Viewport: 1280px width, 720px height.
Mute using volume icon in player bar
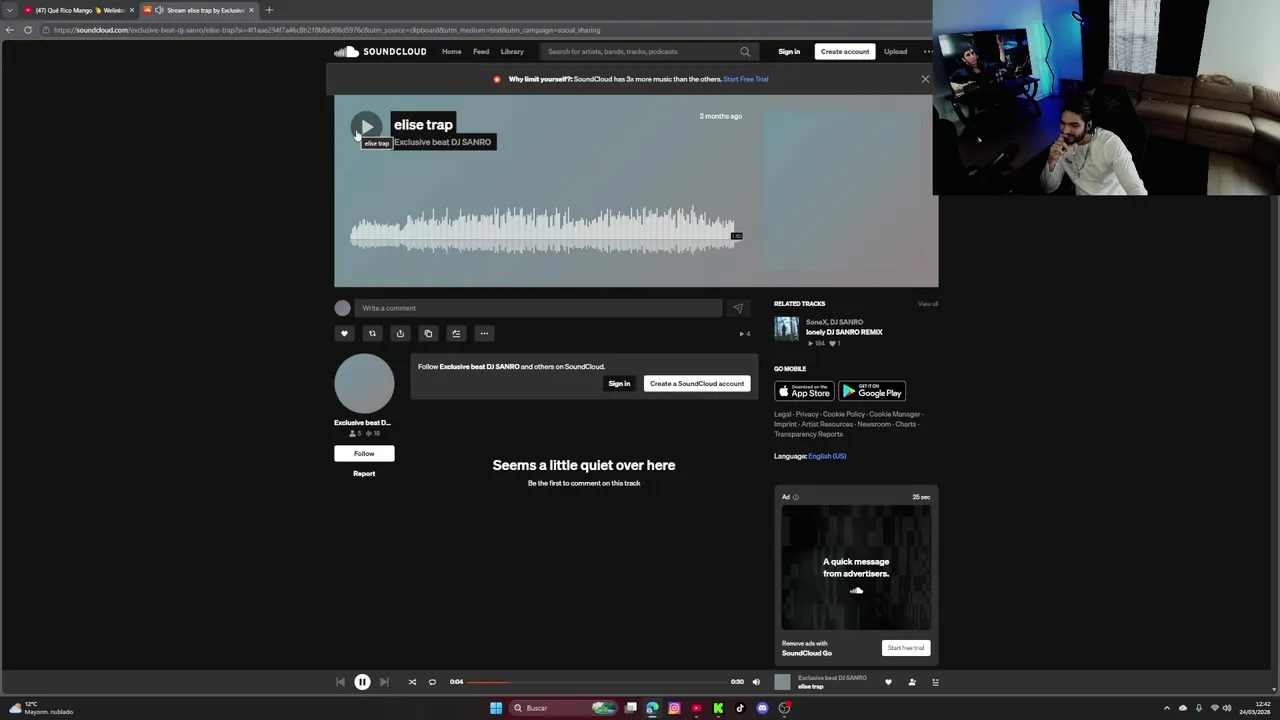[756, 682]
